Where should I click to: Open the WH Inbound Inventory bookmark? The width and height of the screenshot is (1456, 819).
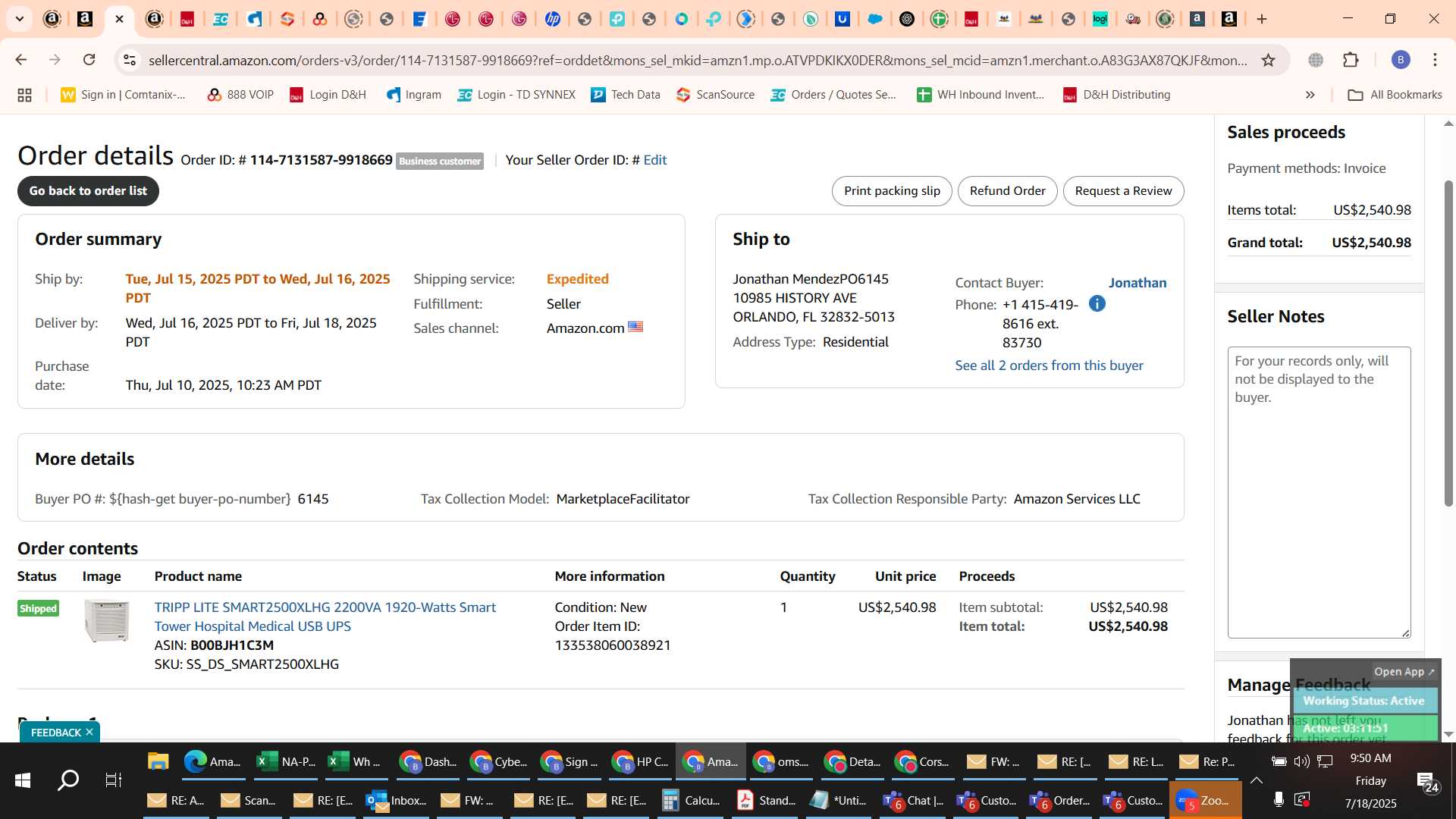tap(981, 95)
